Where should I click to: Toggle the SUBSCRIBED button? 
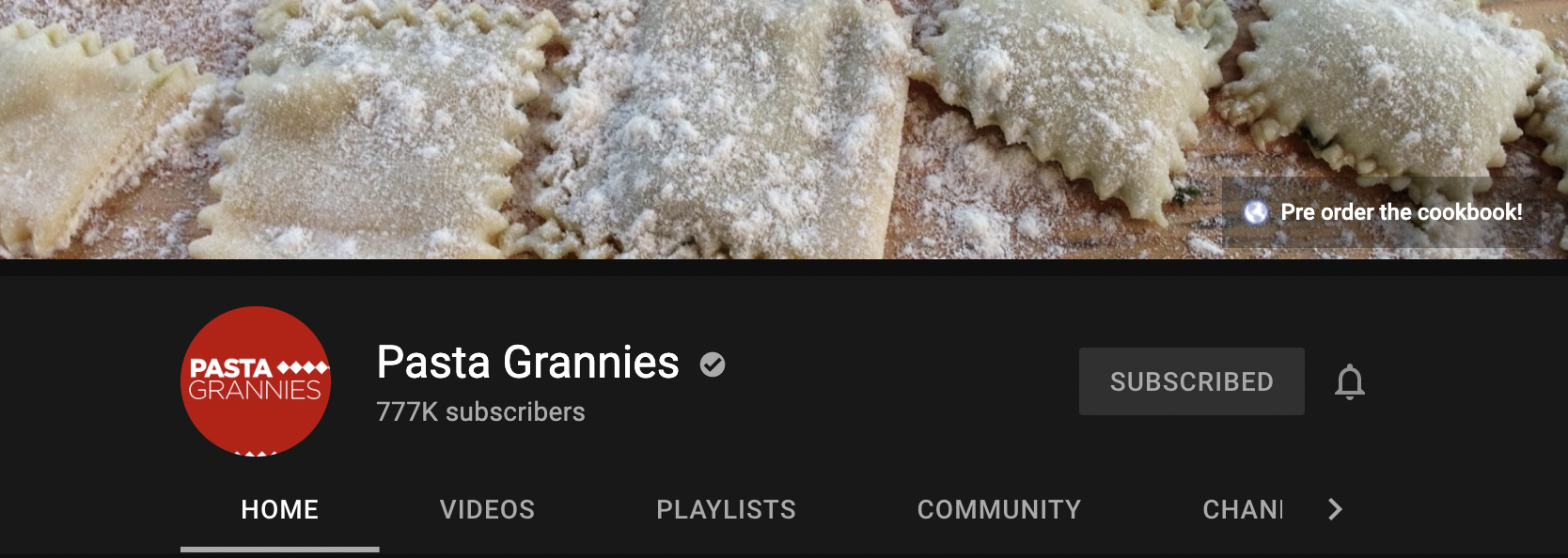1192,381
